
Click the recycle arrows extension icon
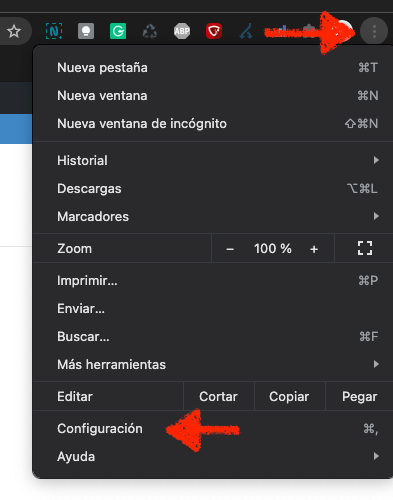tap(150, 32)
